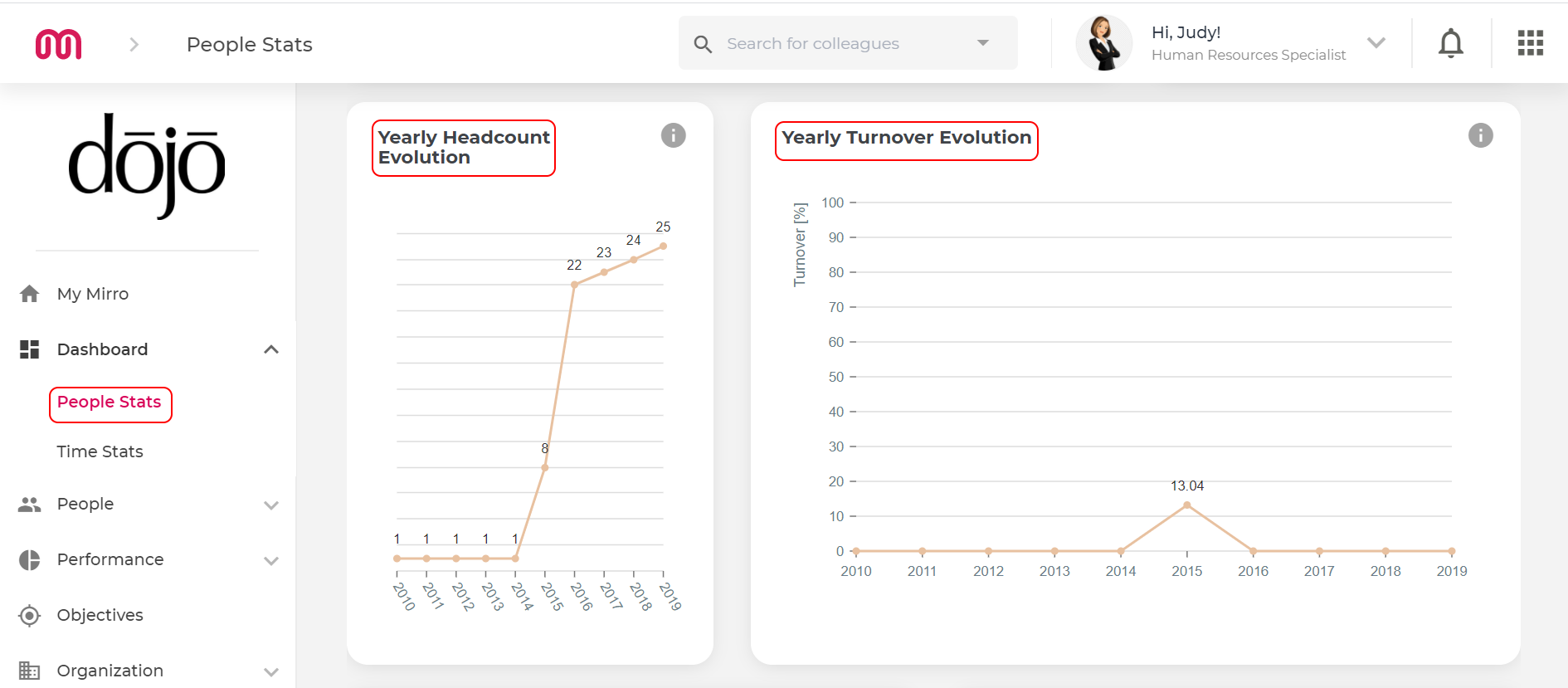Click the Objectives target icon
The width and height of the screenshot is (1568, 688).
tap(30, 616)
